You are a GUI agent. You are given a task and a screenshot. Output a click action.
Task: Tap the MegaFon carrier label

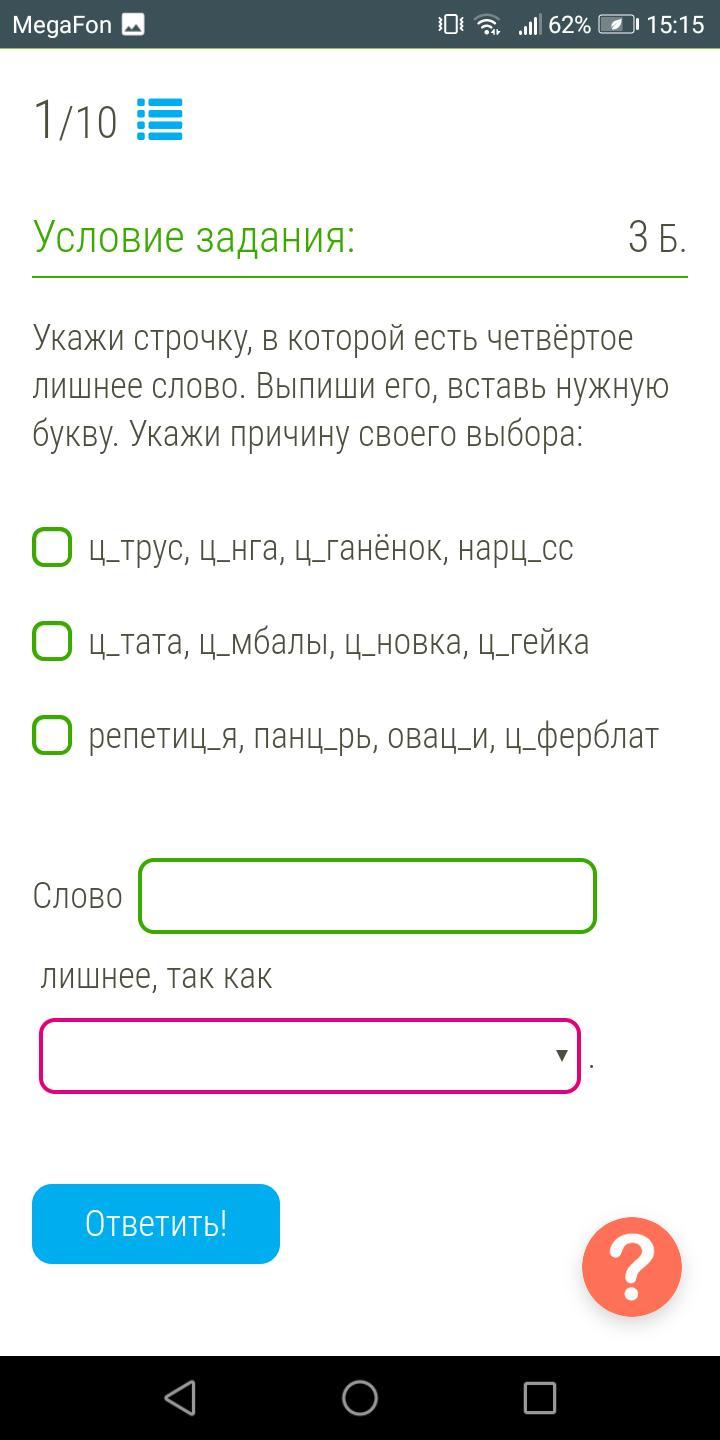(x=62, y=25)
